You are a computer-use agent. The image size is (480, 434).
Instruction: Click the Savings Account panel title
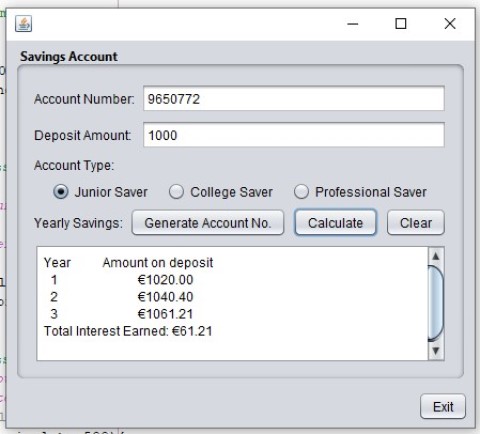coord(69,57)
